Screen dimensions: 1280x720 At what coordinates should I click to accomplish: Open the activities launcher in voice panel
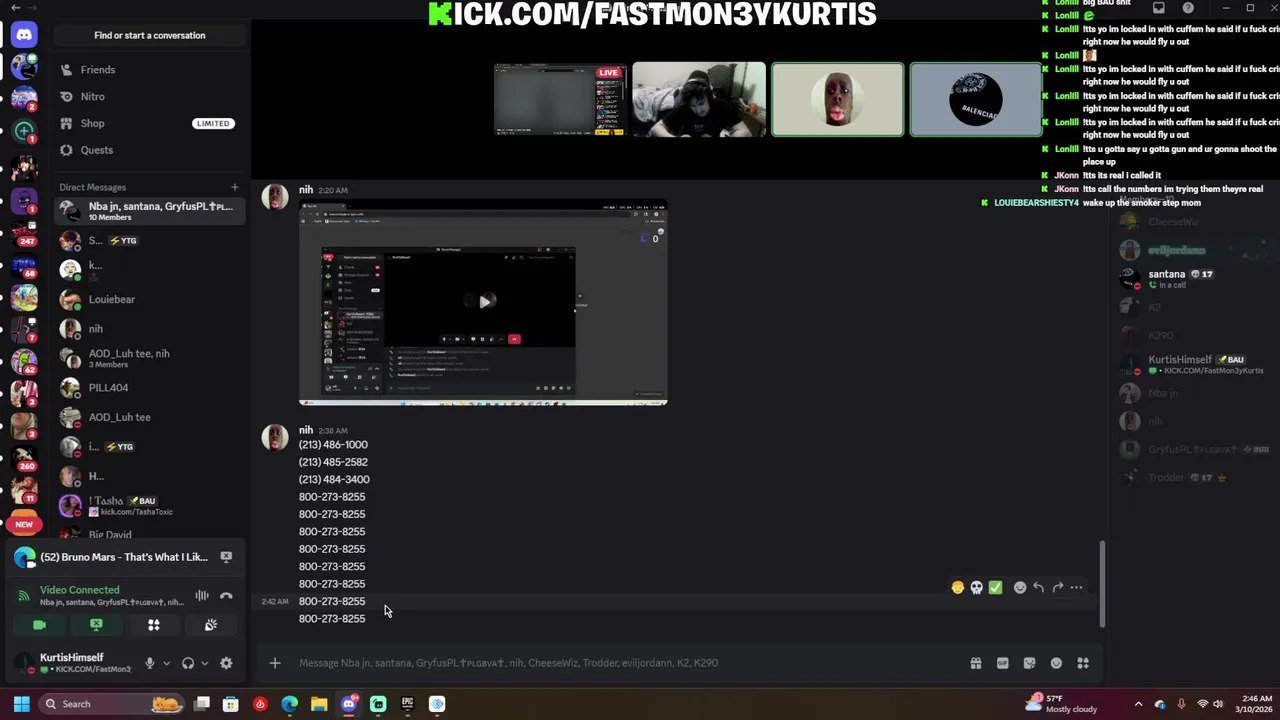(154, 625)
